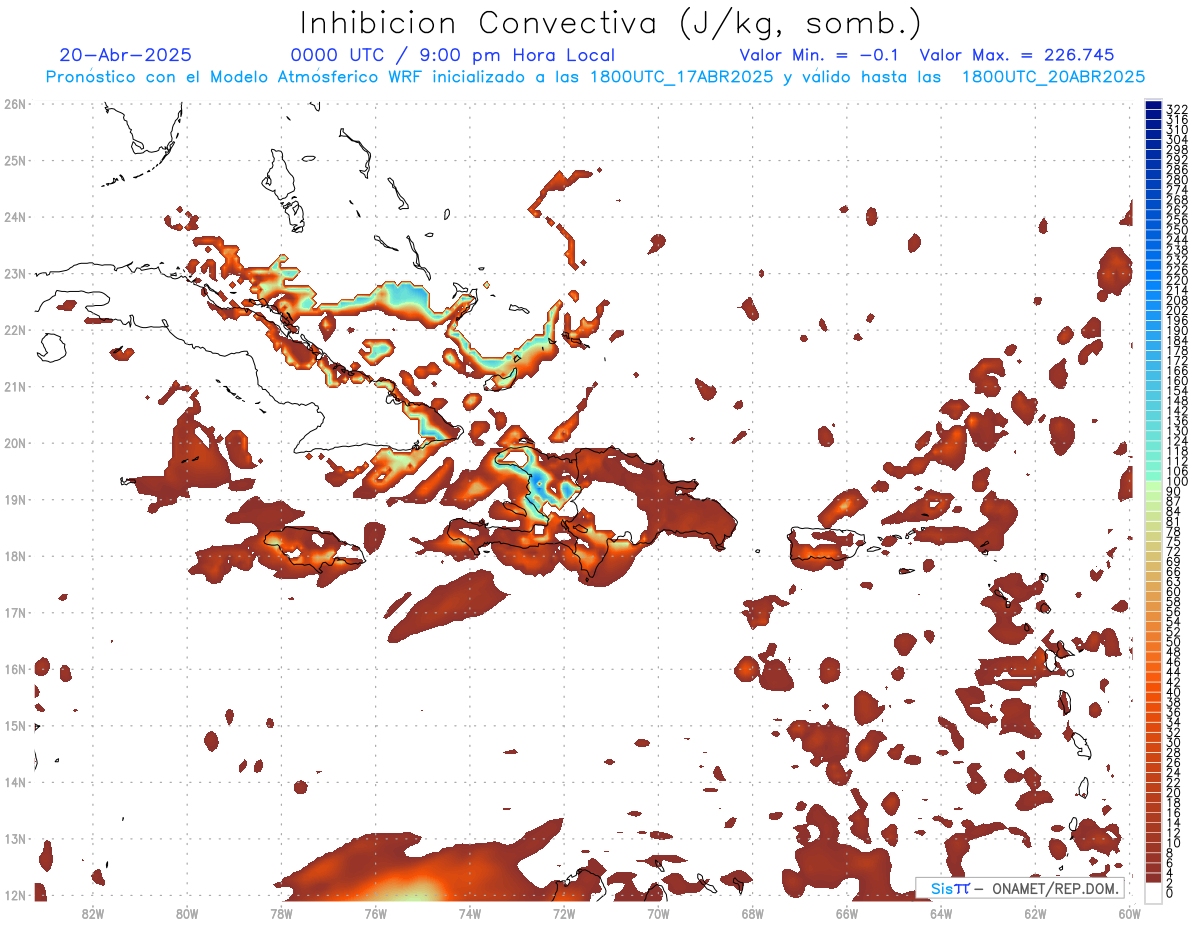This screenshot has height=927, width=1200.
Task: Click the 68W longitude label
Action: click(753, 912)
